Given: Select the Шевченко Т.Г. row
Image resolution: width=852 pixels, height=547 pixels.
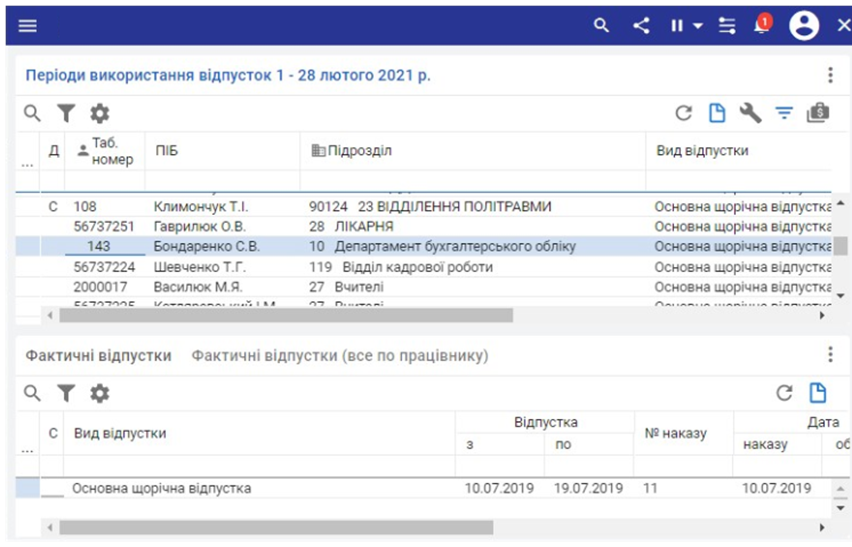Looking at the screenshot, I should click(x=198, y=267).
